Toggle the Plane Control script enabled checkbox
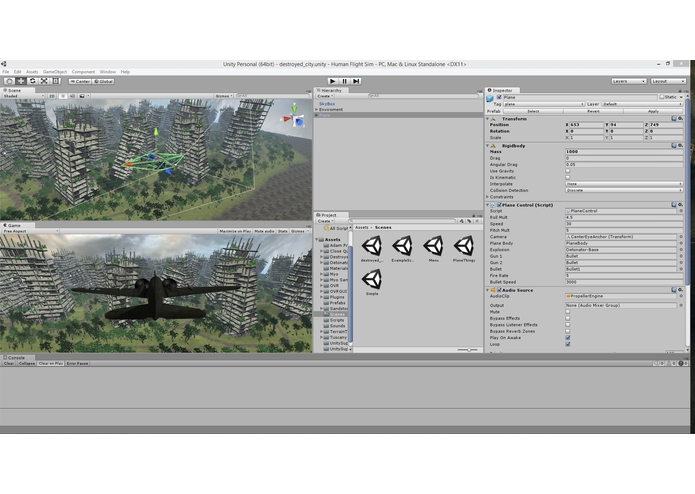 499,205
